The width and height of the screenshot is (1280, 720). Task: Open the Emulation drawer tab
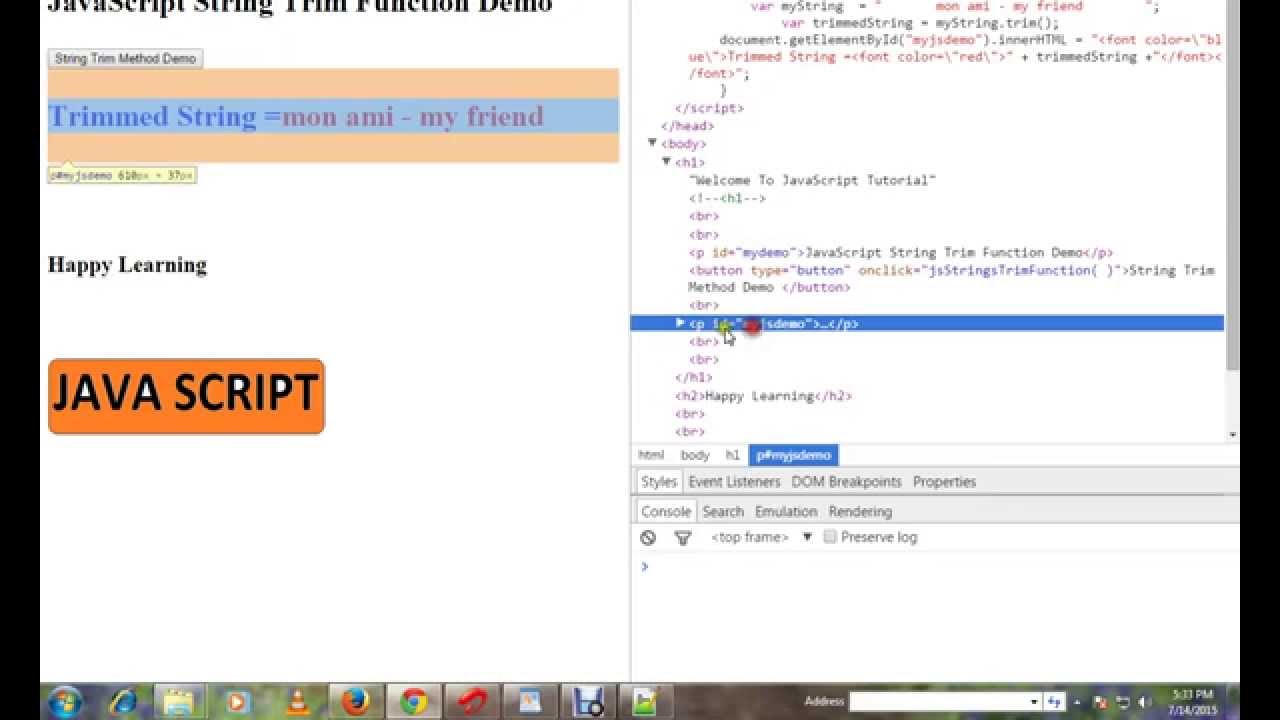[x=786, y=511]
